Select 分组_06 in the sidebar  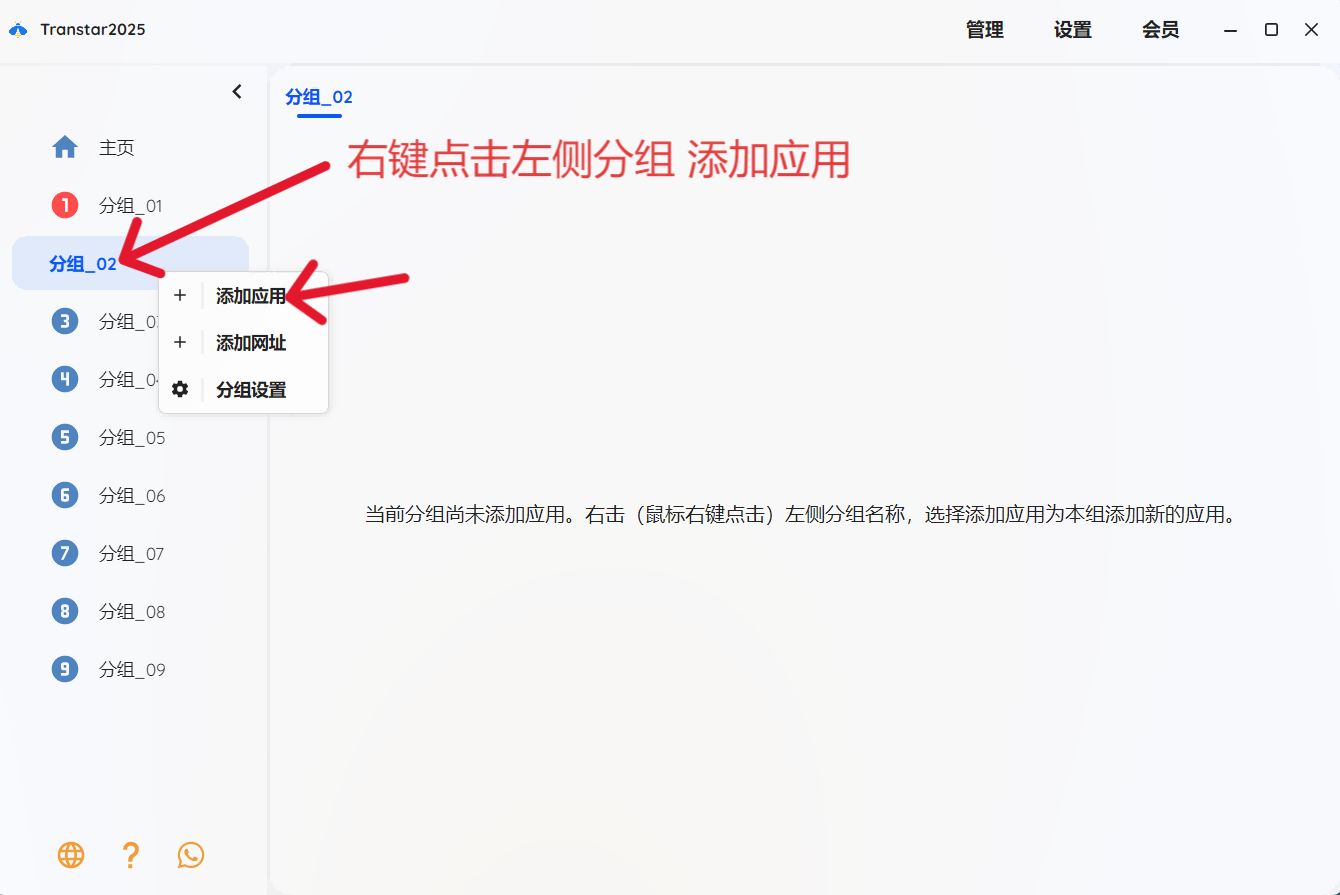(131, 496)
